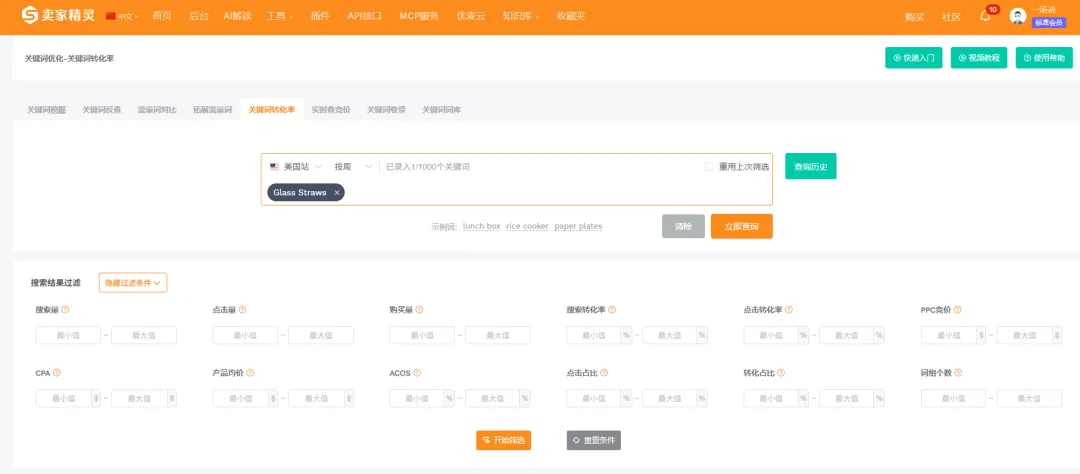Show help for 搜索转化率 filter
1080x474 pixels.
coord(612,310)
